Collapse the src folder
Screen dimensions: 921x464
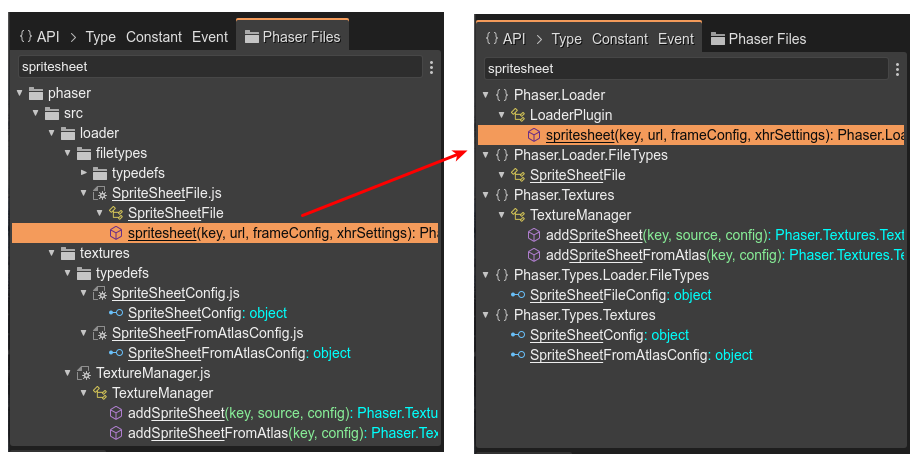[36, 113]
